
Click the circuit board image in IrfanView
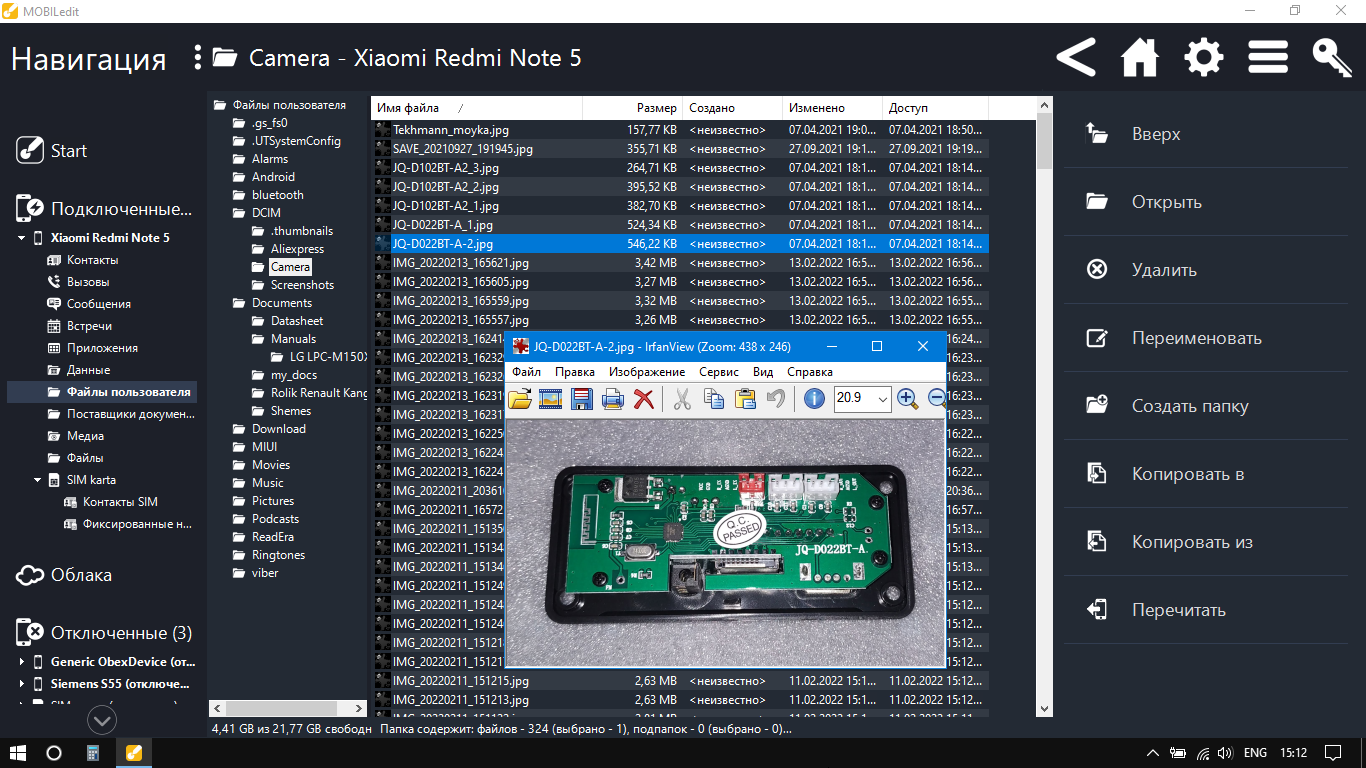[x=726, y=541]
